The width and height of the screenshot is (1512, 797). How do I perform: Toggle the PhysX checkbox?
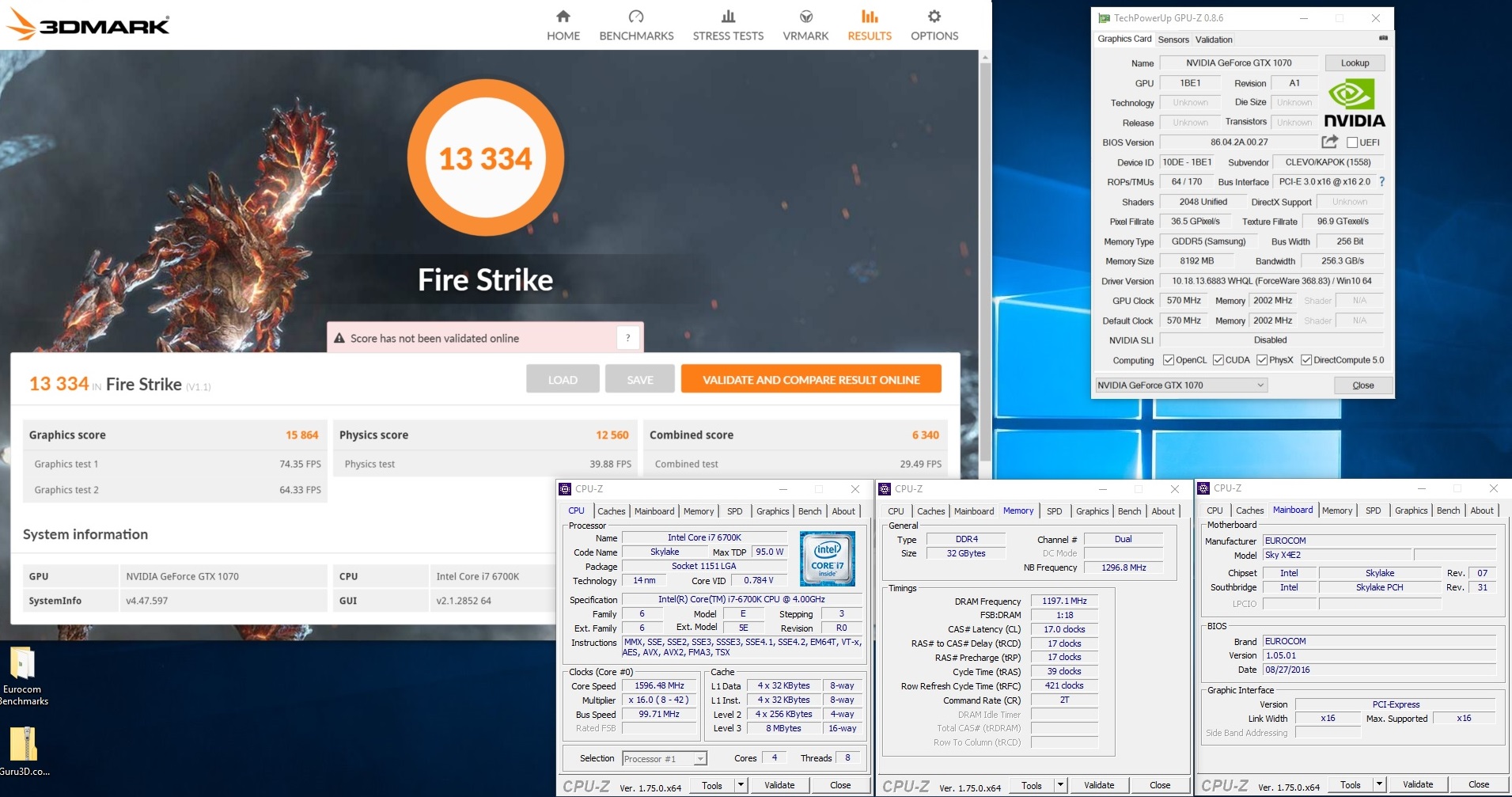click(x=1262, y=360)
